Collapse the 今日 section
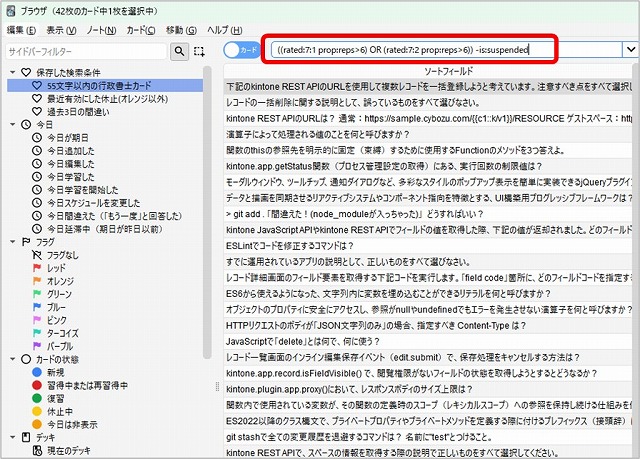The height and width of the screenshot is (459, 640). point(13,124)
